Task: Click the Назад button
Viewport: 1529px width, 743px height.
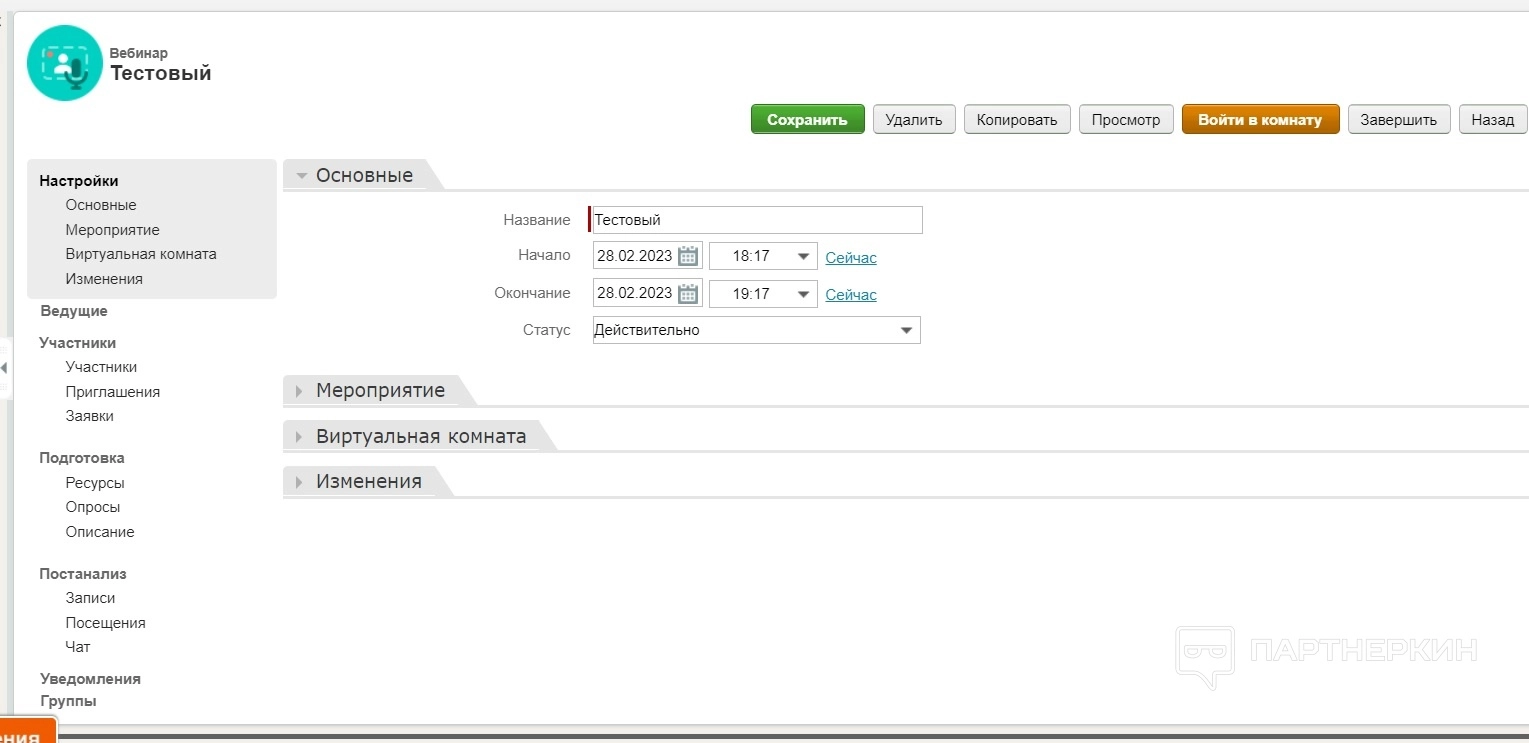Action: coord(1493,120)
